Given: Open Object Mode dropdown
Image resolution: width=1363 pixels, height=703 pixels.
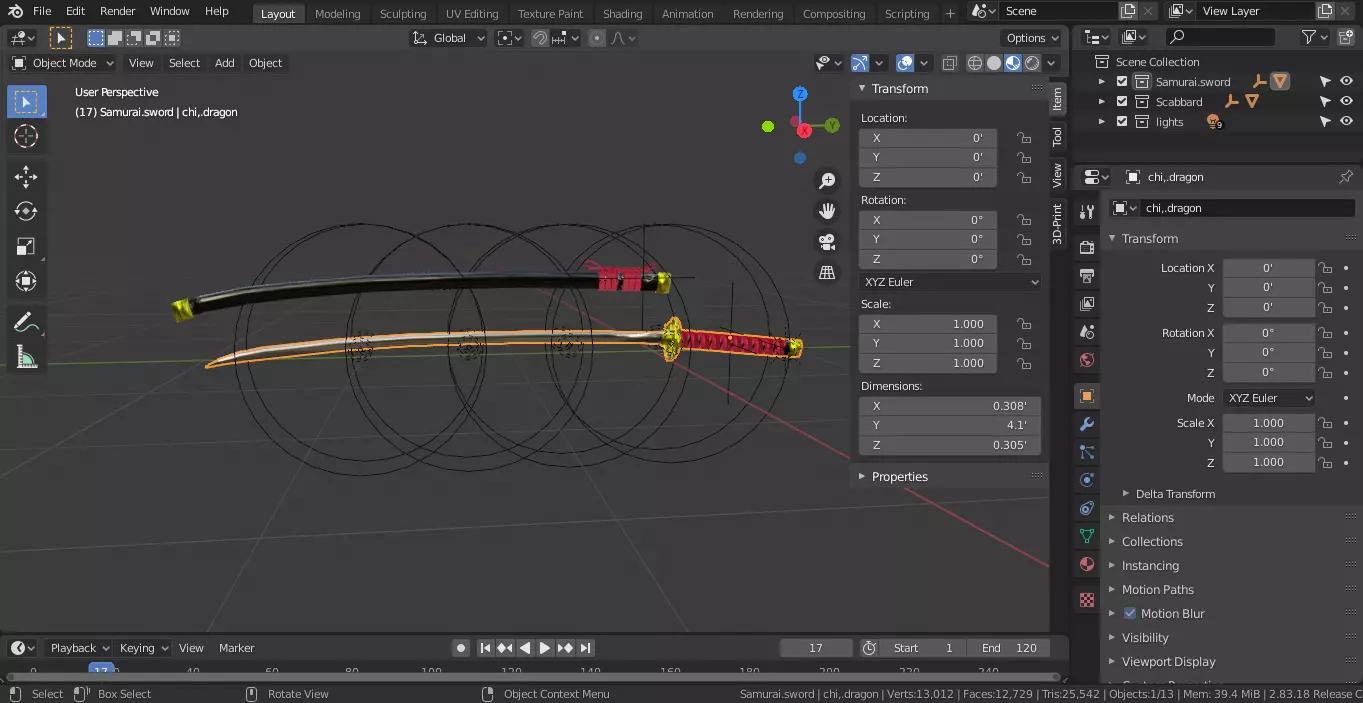Looking at the screenshot, I should click(63, 63).
